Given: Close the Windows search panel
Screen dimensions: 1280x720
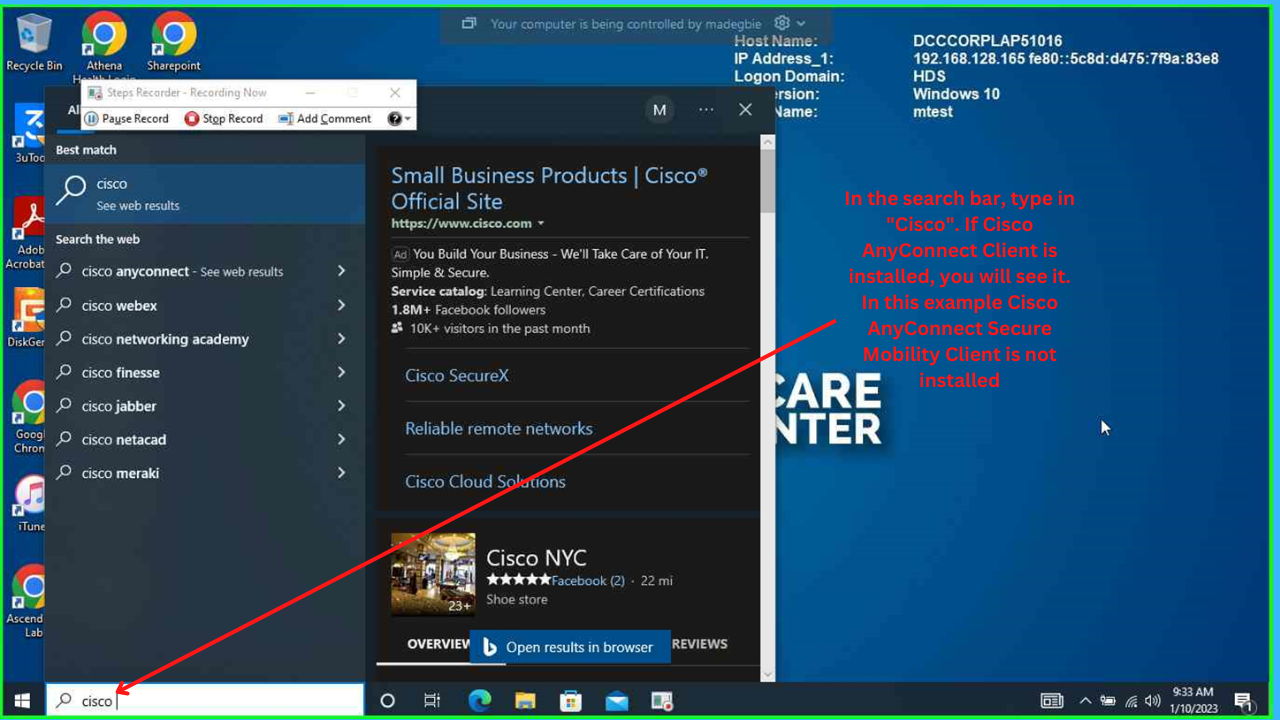Looking at the screenshot, I should (x=745, y=110).
